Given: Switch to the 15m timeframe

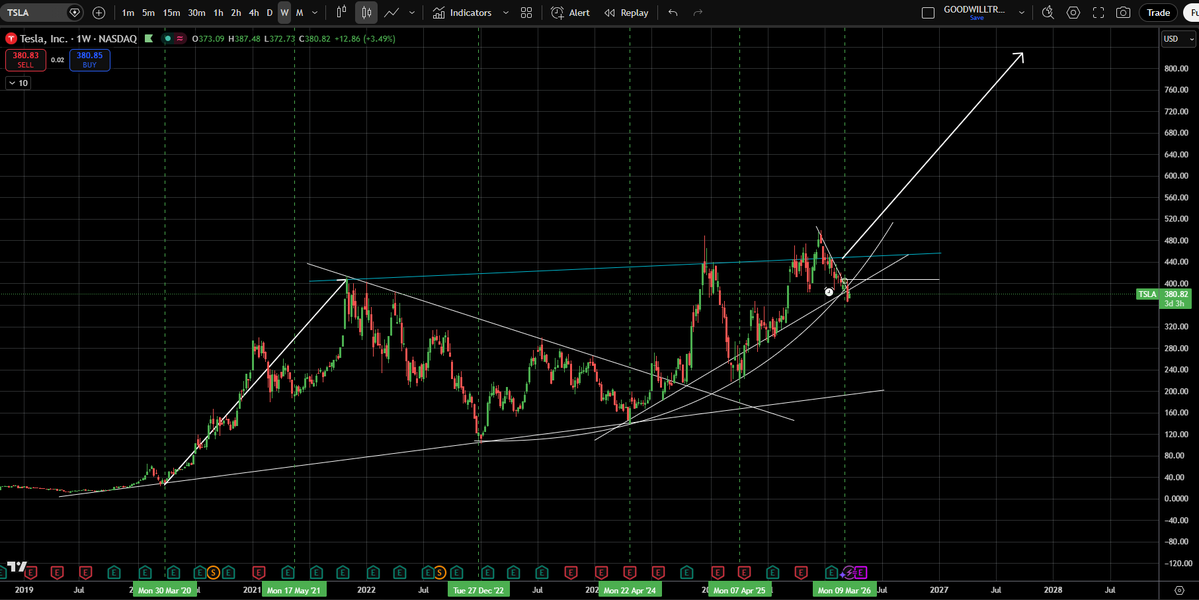Looking at the screenshot, I should click(x=171, y=12).
